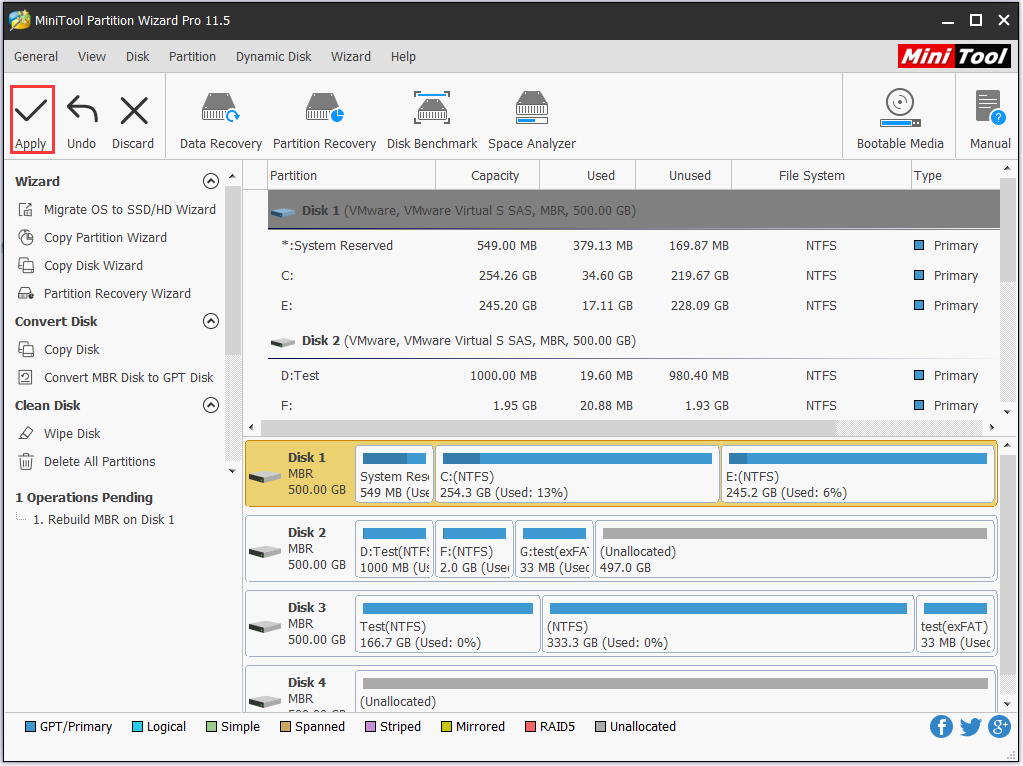Click the Convert MBR Disk to GPT icon
The width and height of the screenshot is (1023, 766).
(x=26, y=378)
